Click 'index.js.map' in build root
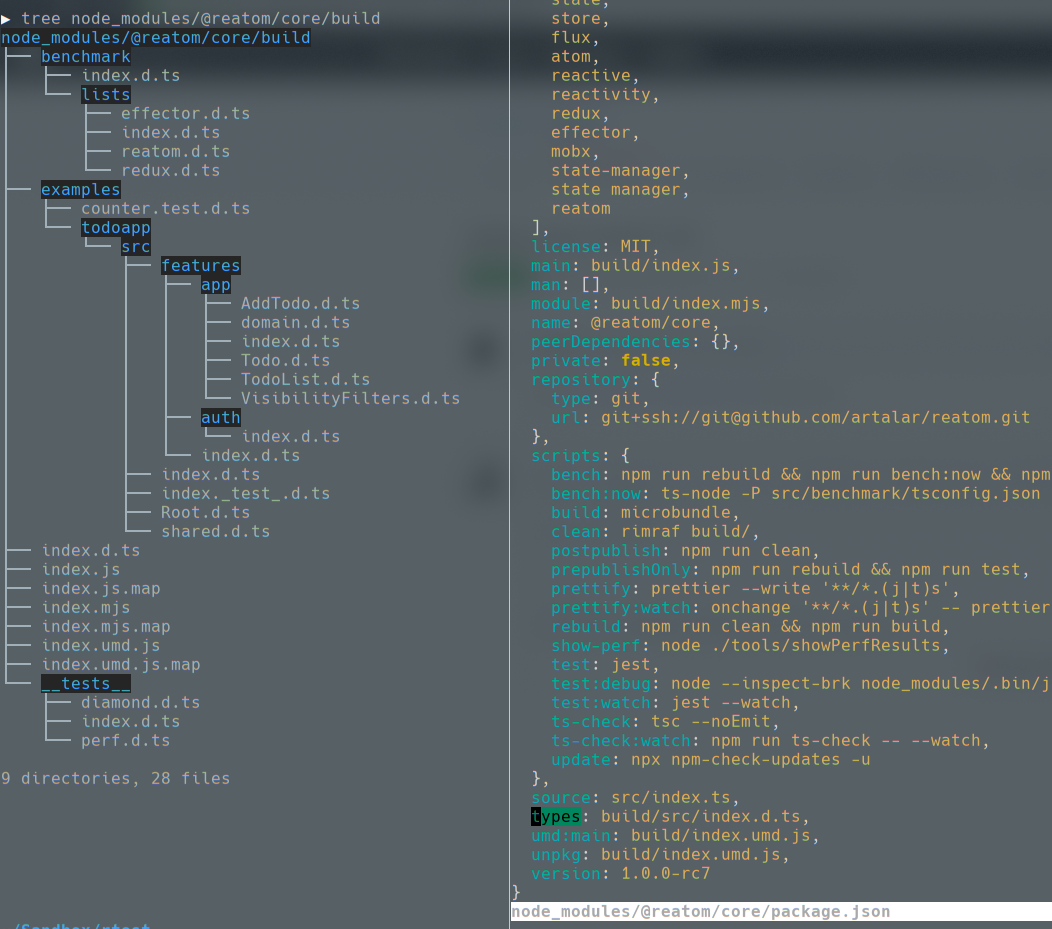 101,588
